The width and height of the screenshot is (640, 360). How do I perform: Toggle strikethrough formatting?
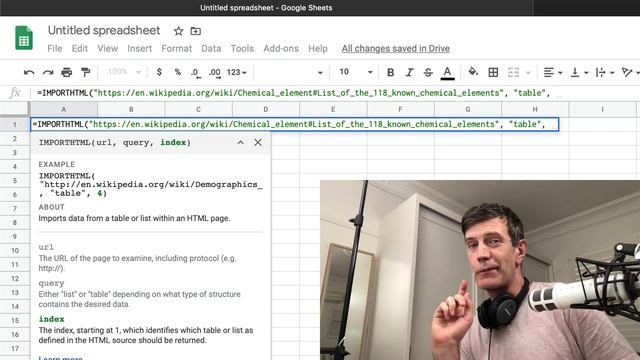(428, 73)
